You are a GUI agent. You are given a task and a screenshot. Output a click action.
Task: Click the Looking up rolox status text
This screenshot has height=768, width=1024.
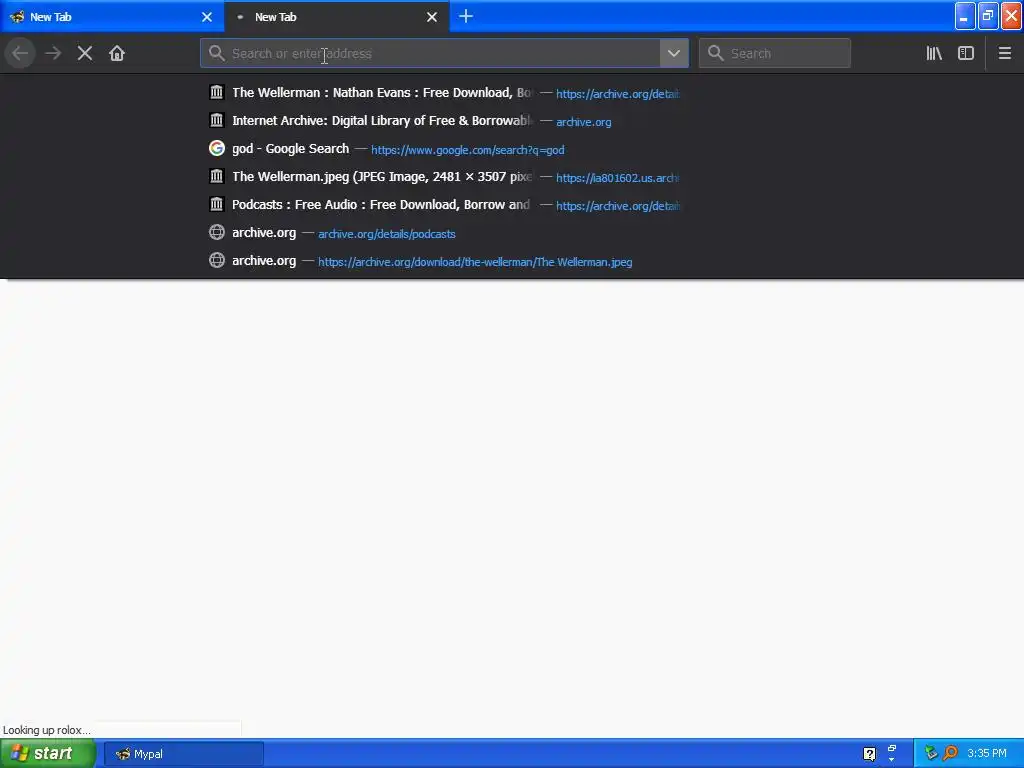tap(46, 730)
